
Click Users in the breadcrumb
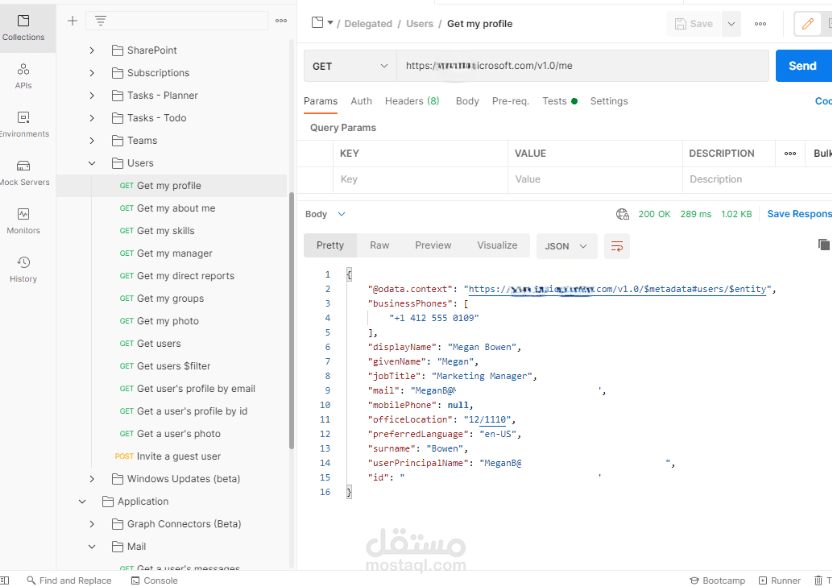coord(420,24)
